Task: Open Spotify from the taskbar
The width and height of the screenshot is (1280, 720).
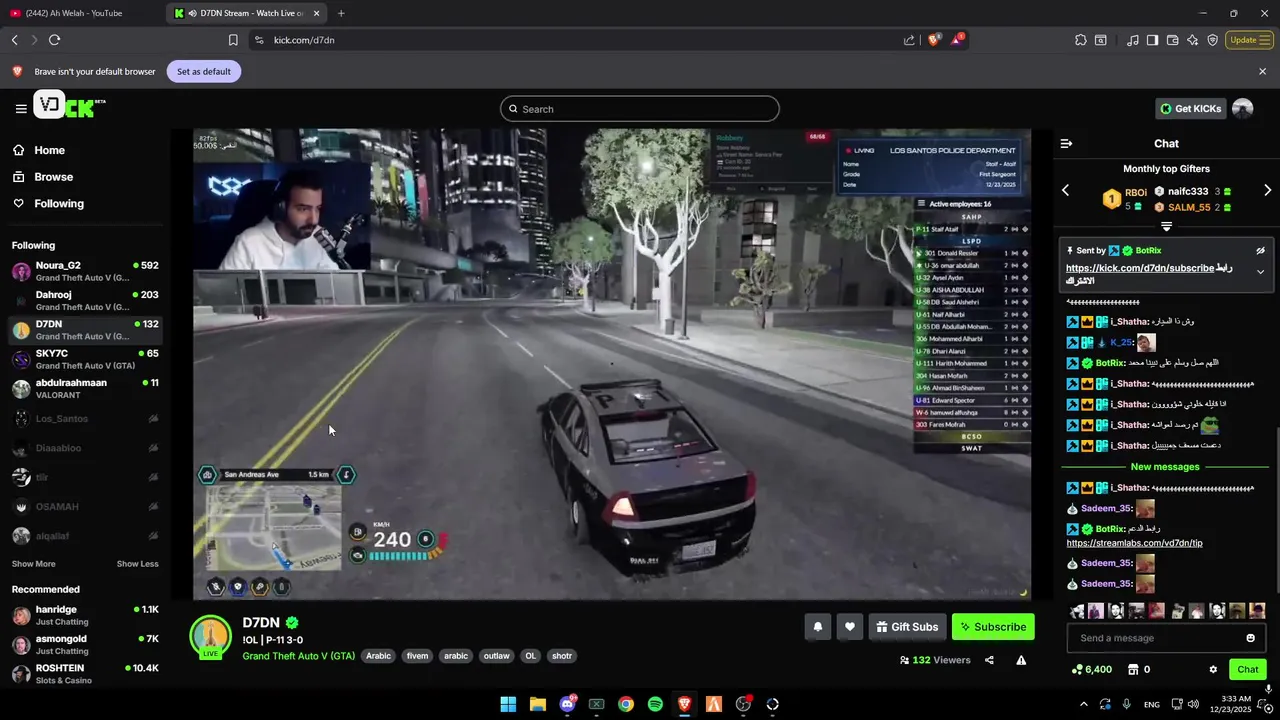Action: pos(655,704)
